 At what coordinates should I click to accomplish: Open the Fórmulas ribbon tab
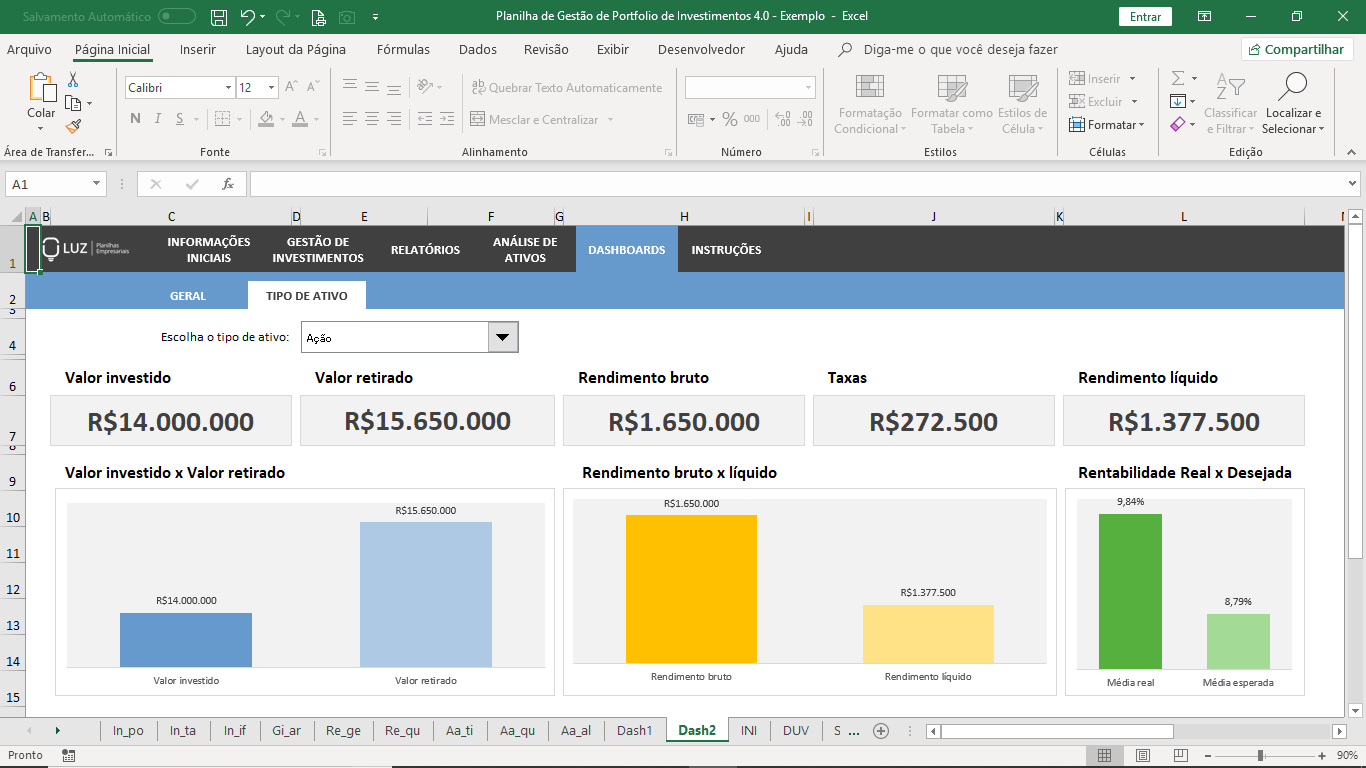pos(403,49)
